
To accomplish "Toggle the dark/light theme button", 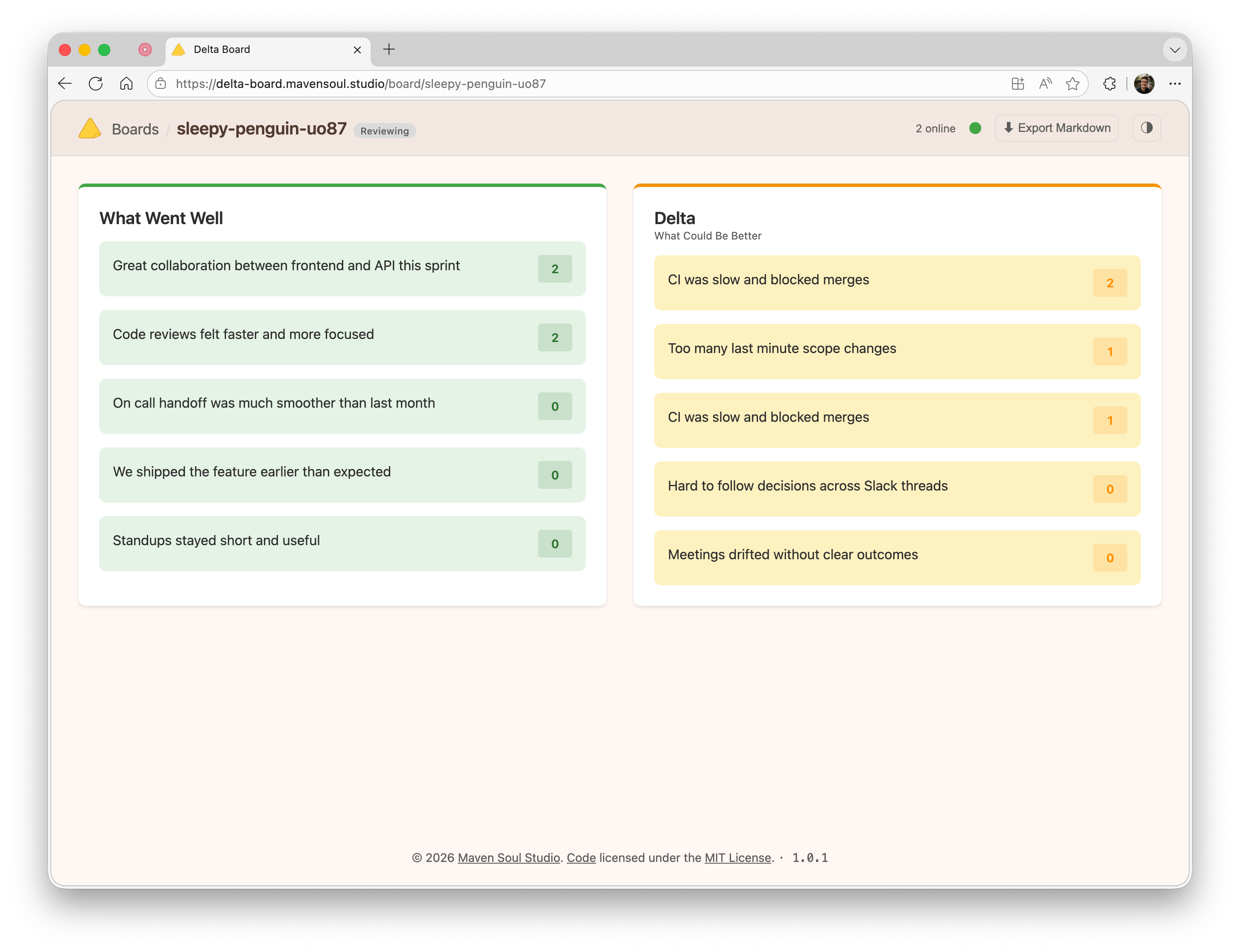I will click(1146, 128).
